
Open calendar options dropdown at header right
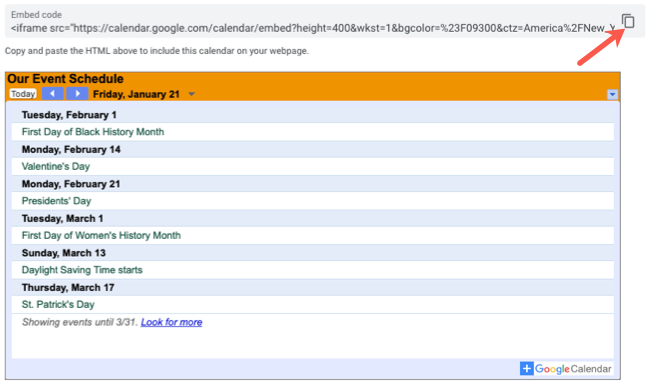click(612, 95)
